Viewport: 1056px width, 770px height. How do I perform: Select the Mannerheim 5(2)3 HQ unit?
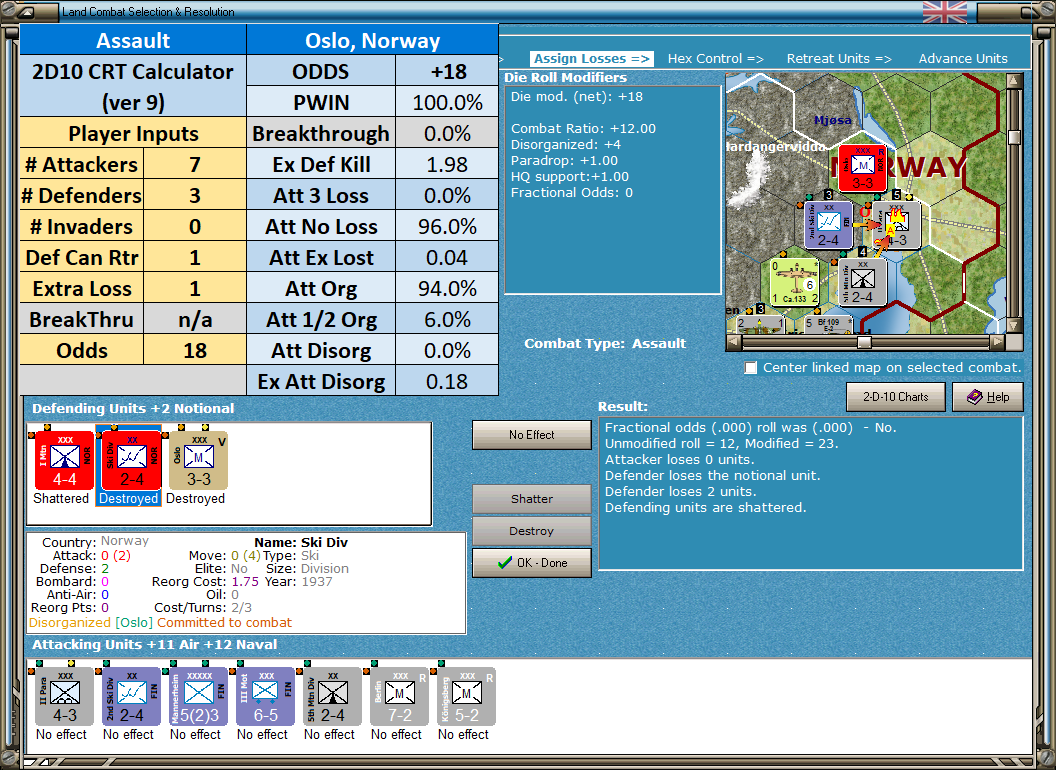point(199,697)
